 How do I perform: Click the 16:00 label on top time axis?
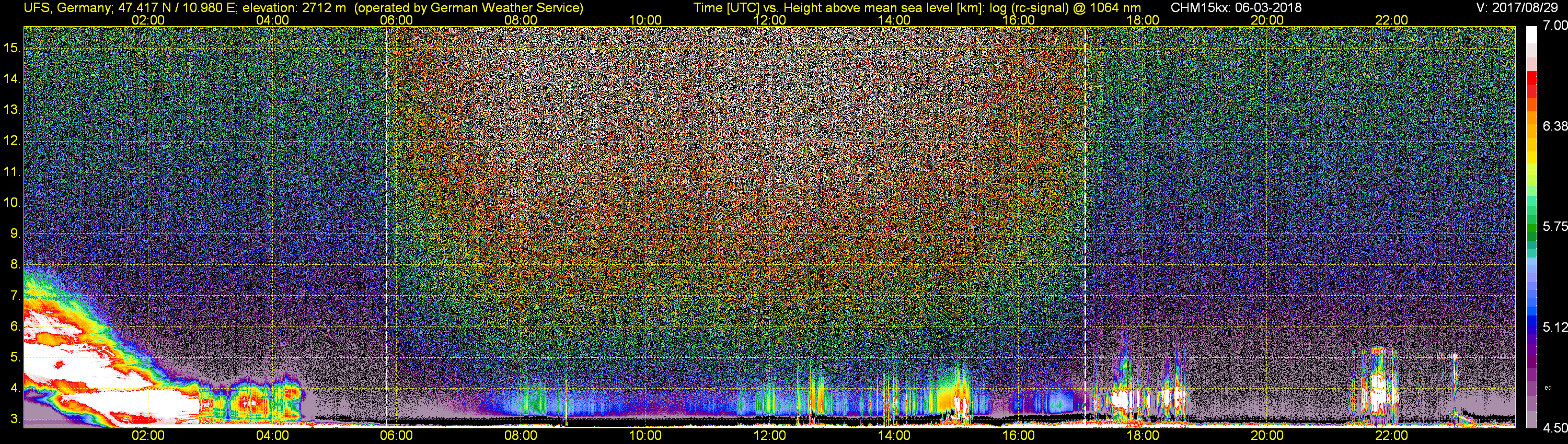click(1018, 20)
